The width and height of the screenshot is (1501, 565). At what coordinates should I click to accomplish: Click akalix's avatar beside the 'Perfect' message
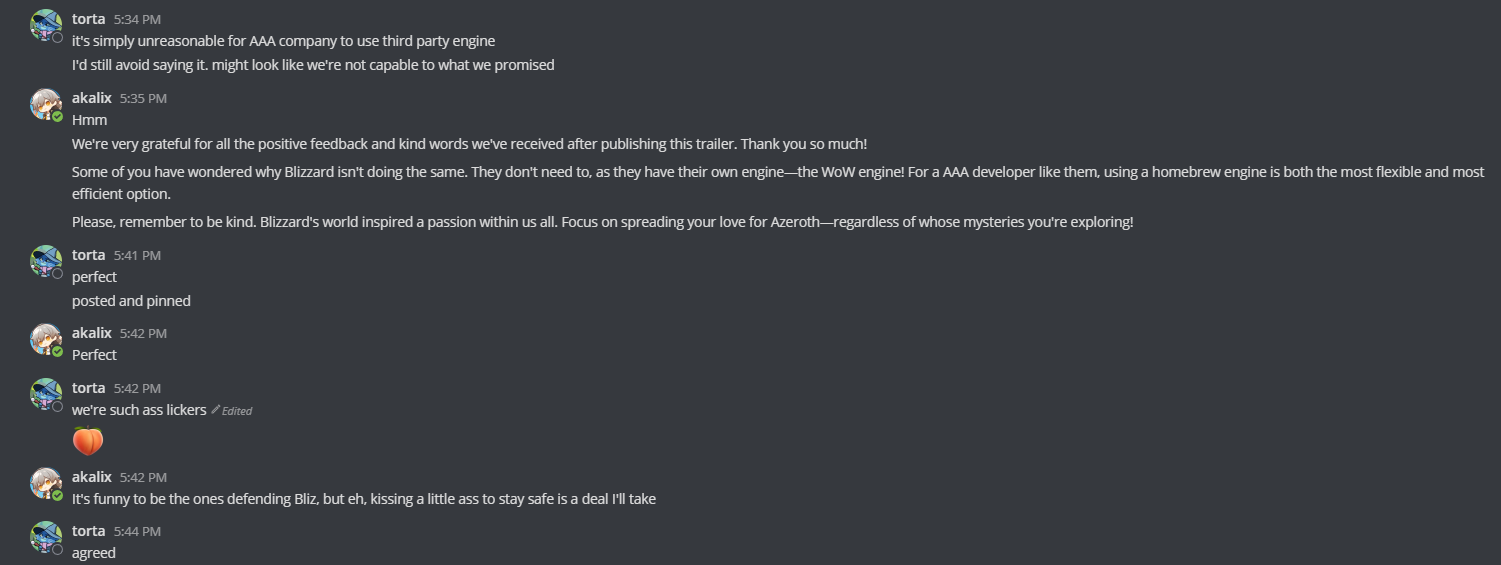tap(46, 339)
